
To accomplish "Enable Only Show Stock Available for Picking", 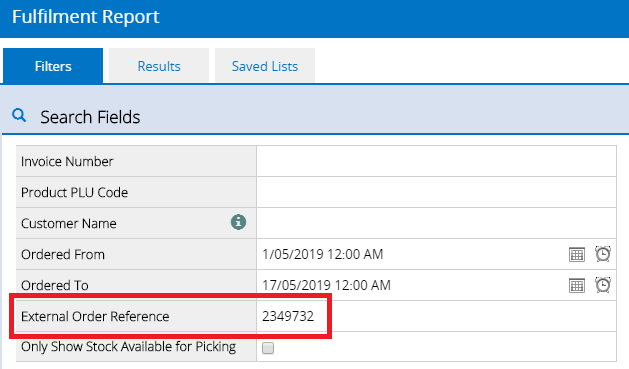I will tap(268, 348).
